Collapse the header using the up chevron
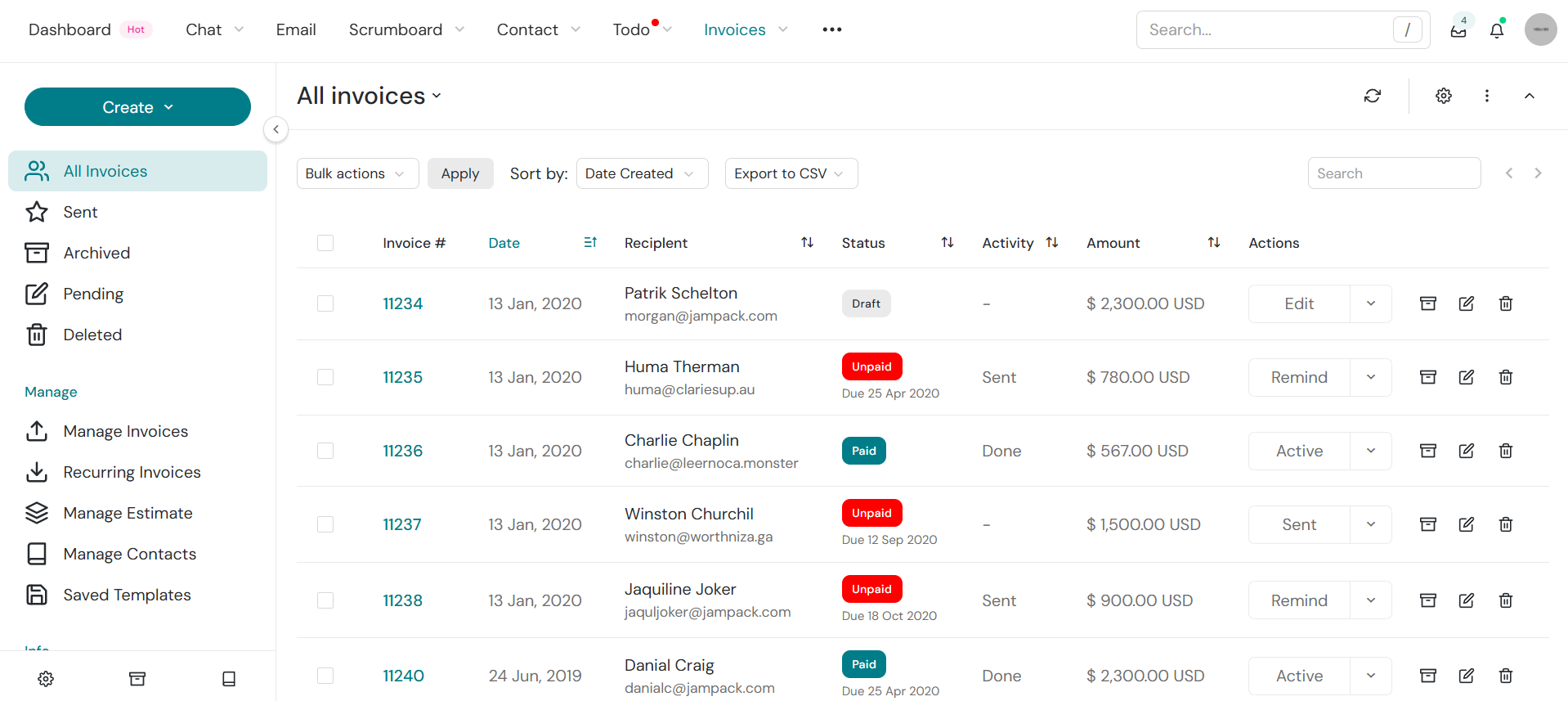Image resolution: width=1568 pixels, height=701 pixels. coord(1530,96)
